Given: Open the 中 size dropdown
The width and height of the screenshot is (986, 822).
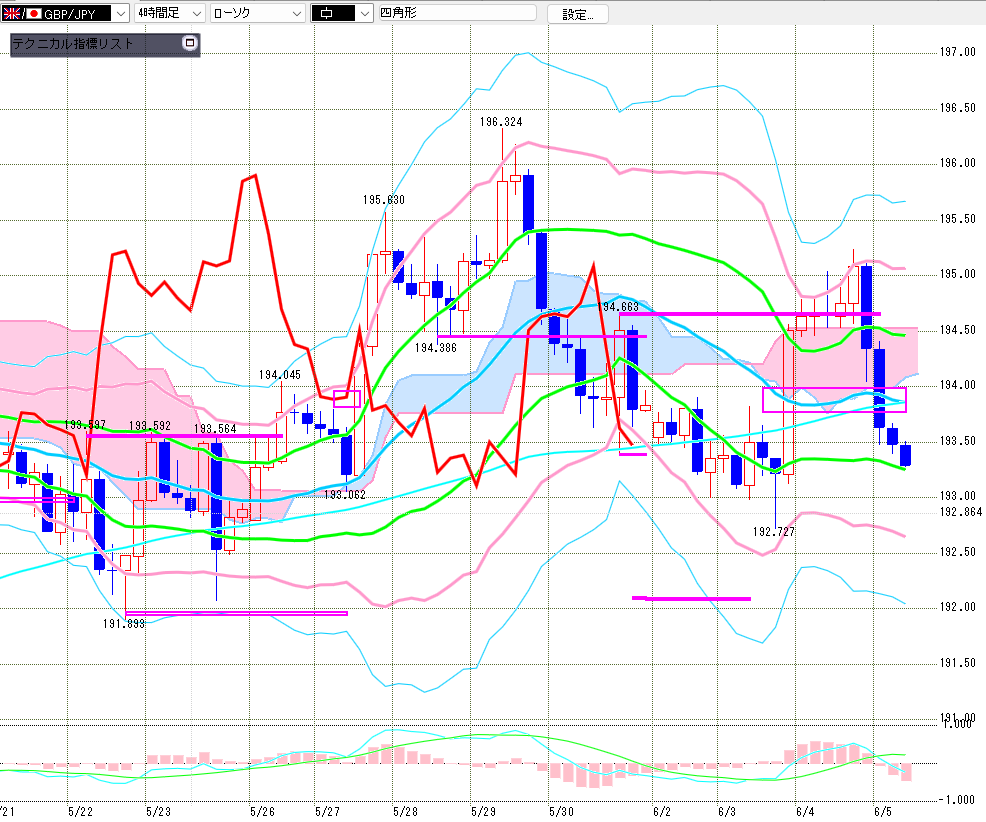Looking at the screenshot, I should (342, 13).
